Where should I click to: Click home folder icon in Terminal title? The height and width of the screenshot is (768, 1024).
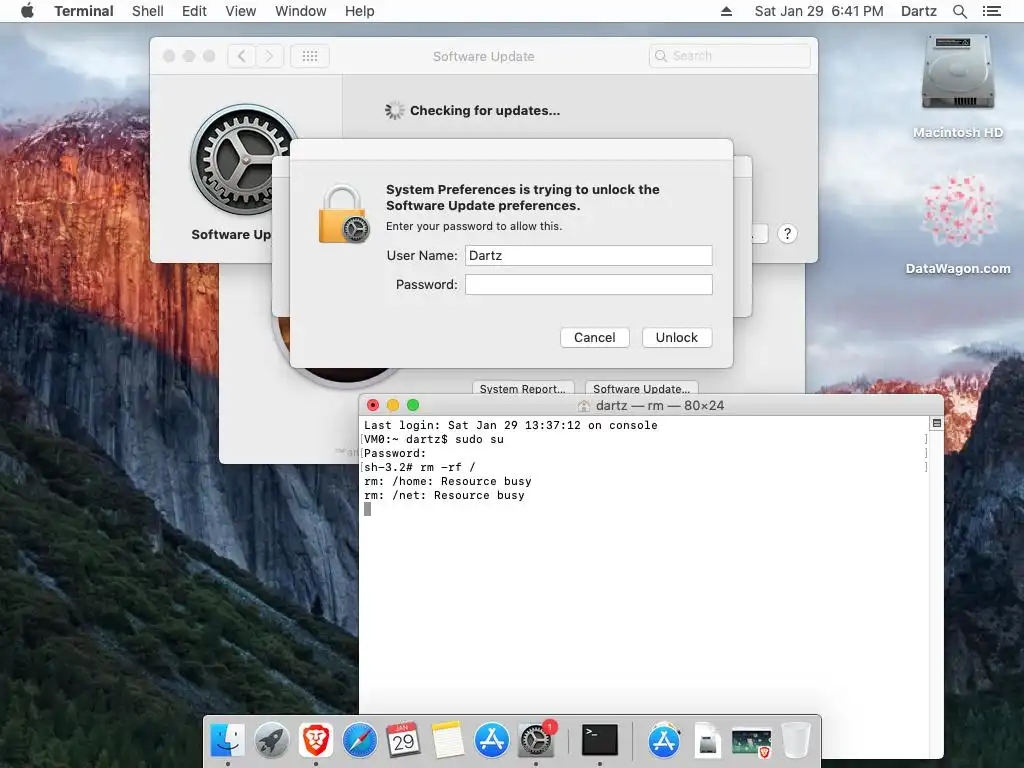click(584, 406)
